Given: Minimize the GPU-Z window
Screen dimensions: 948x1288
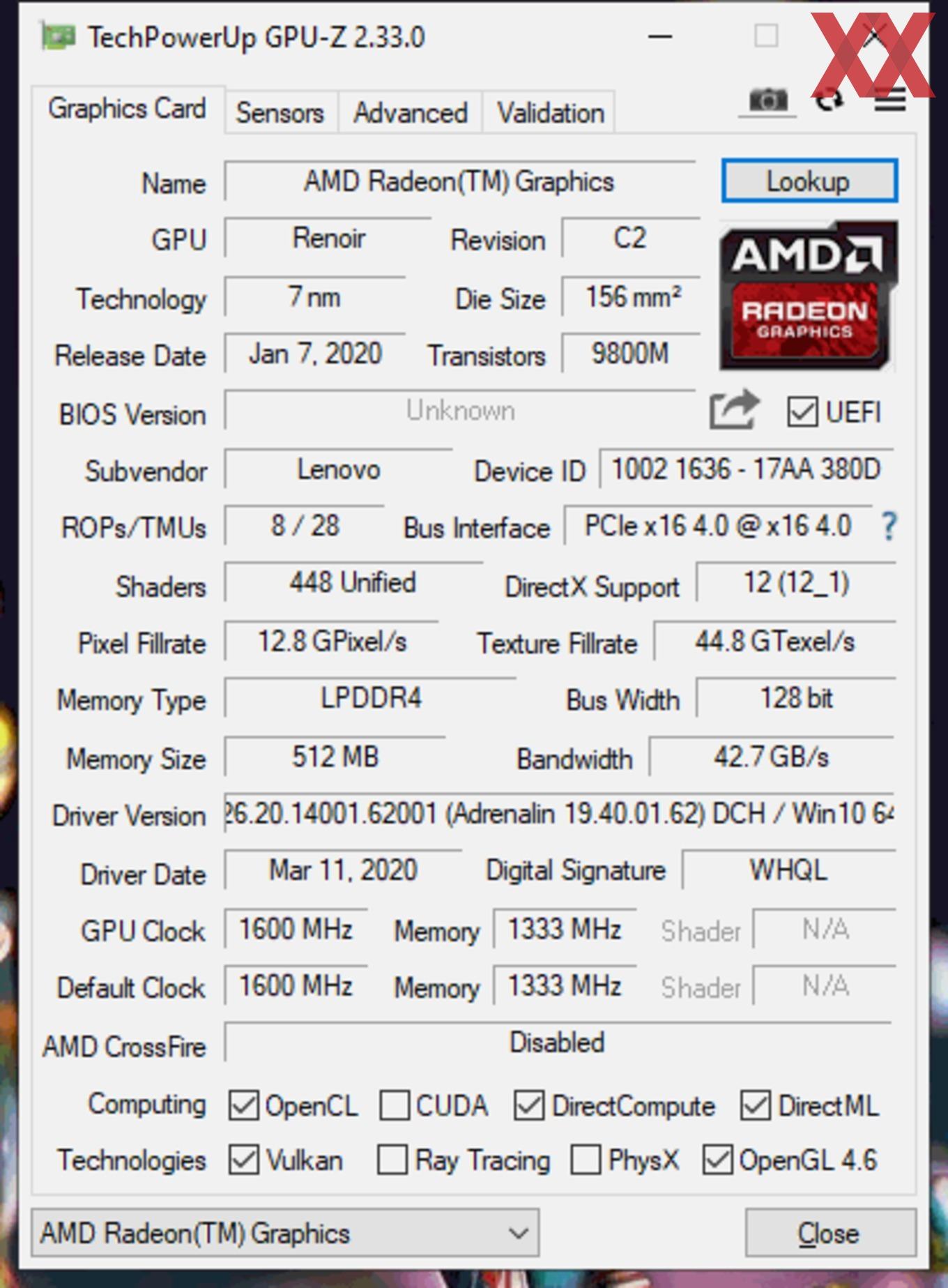Looking at the screenshot, I should [x=659, y=36].
